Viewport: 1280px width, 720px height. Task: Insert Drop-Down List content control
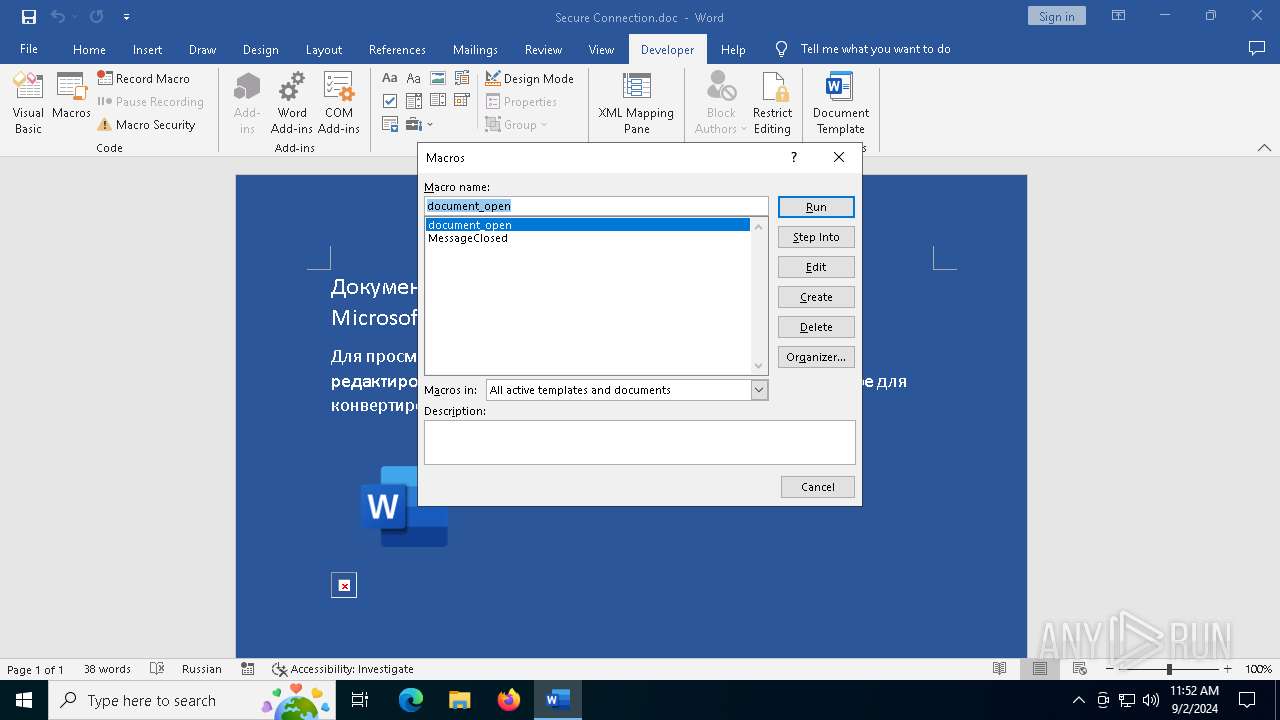pos(438,101)
